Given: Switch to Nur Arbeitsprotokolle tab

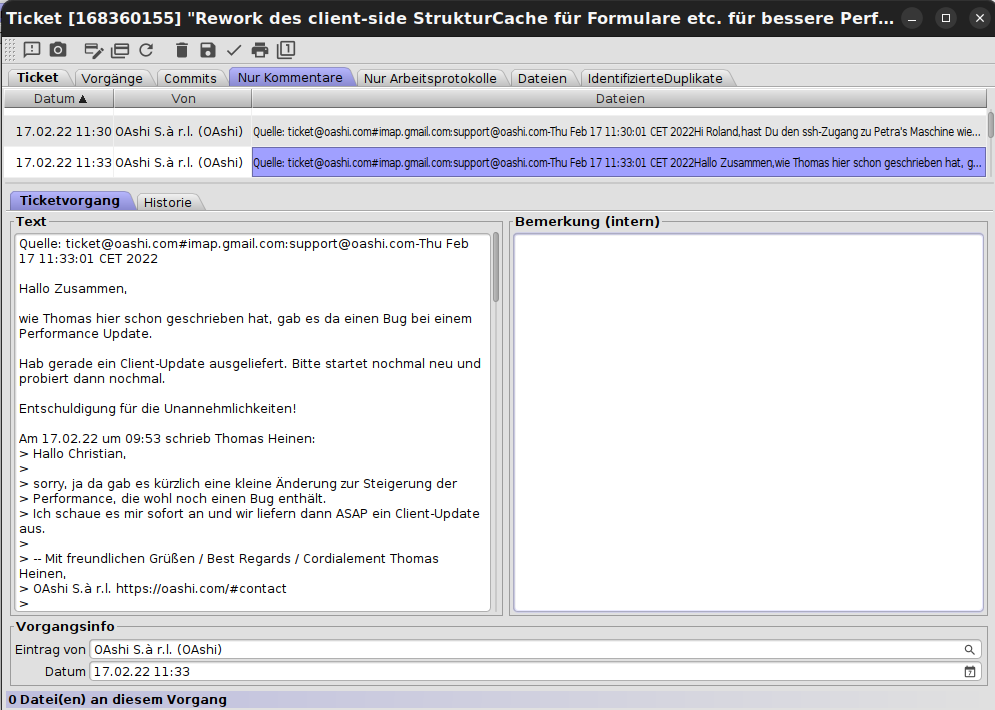Looking at the screenshot, I should point(430,78).
